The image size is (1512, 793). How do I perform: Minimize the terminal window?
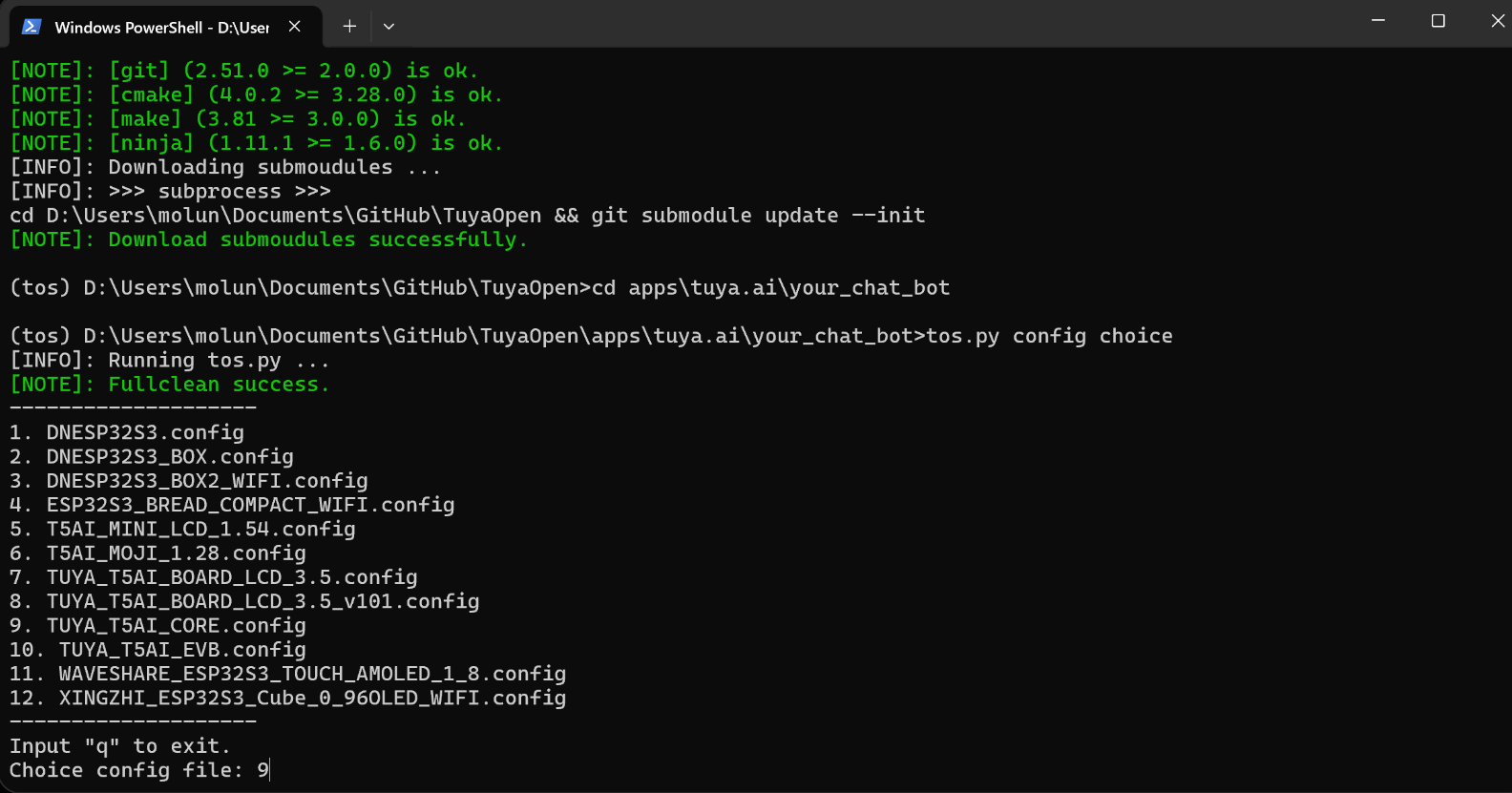pyautogui.click(x=1377, y=20)
